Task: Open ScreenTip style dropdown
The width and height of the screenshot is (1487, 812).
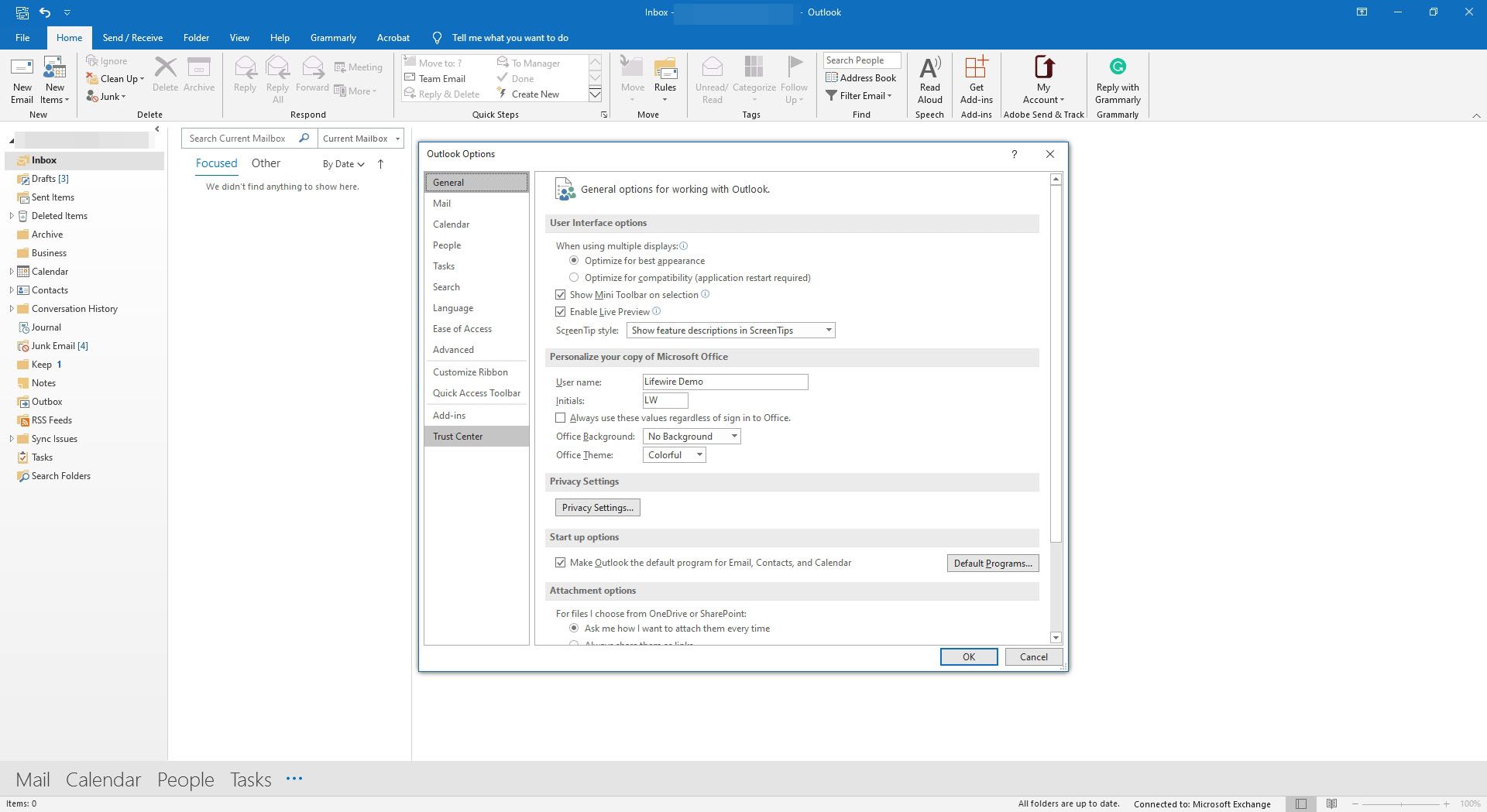Action: click(730, 331)
